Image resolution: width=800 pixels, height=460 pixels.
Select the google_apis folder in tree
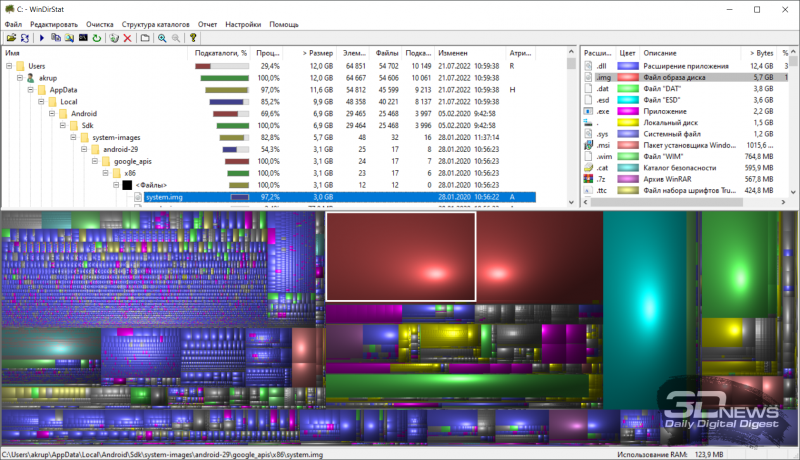click(x=132, y=161)
